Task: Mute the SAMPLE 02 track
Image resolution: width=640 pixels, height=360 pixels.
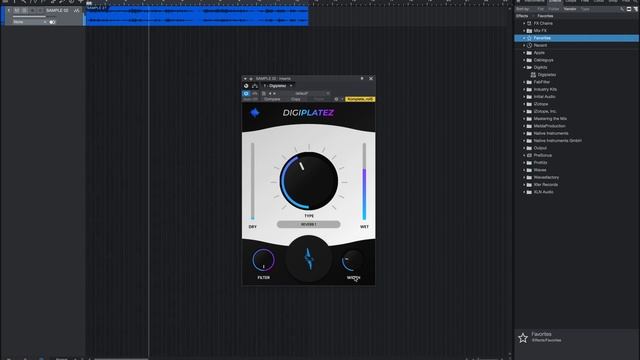Action: point(17,11)
